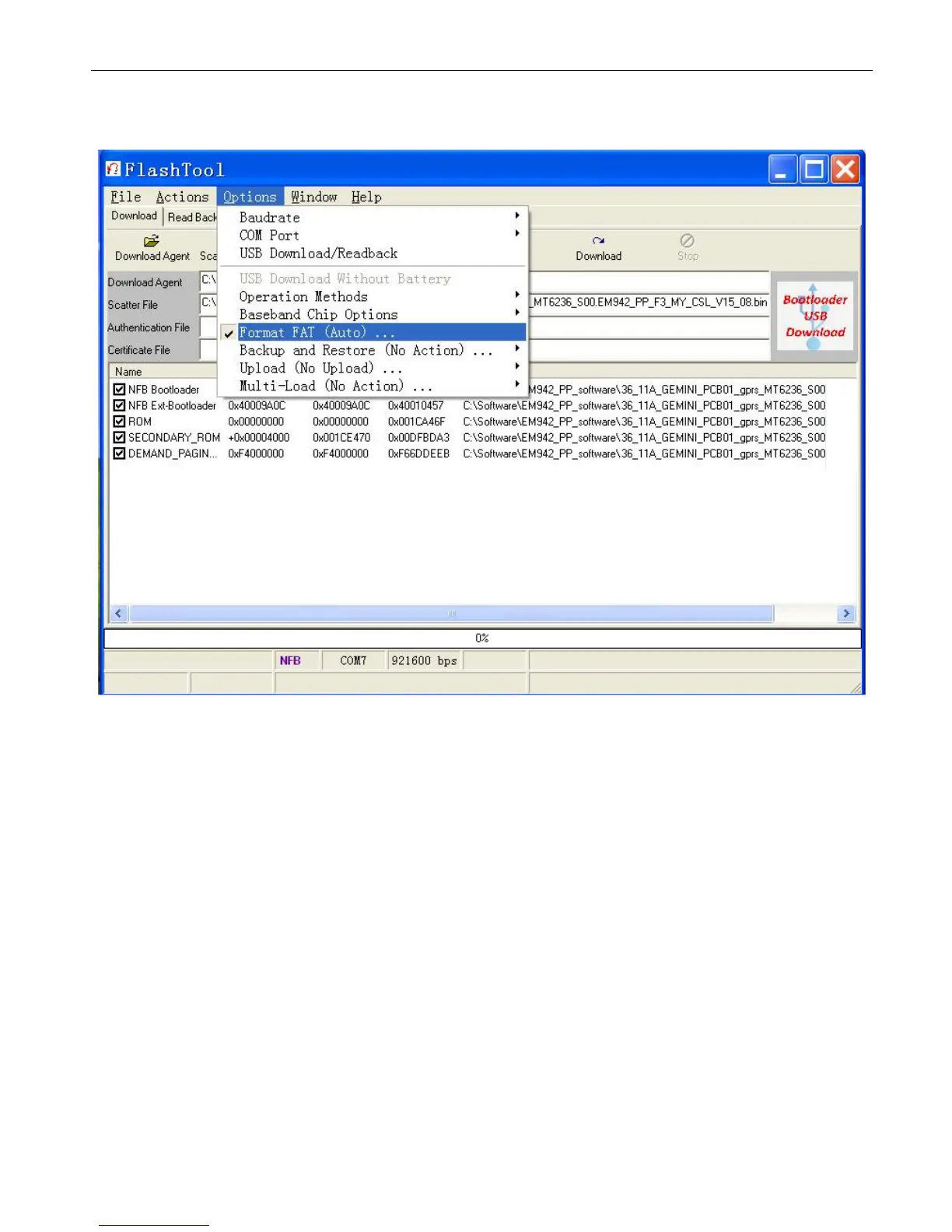Expand the Baudrate submenu
Viewport: 952px width, 1232px height.
[373, 217]
